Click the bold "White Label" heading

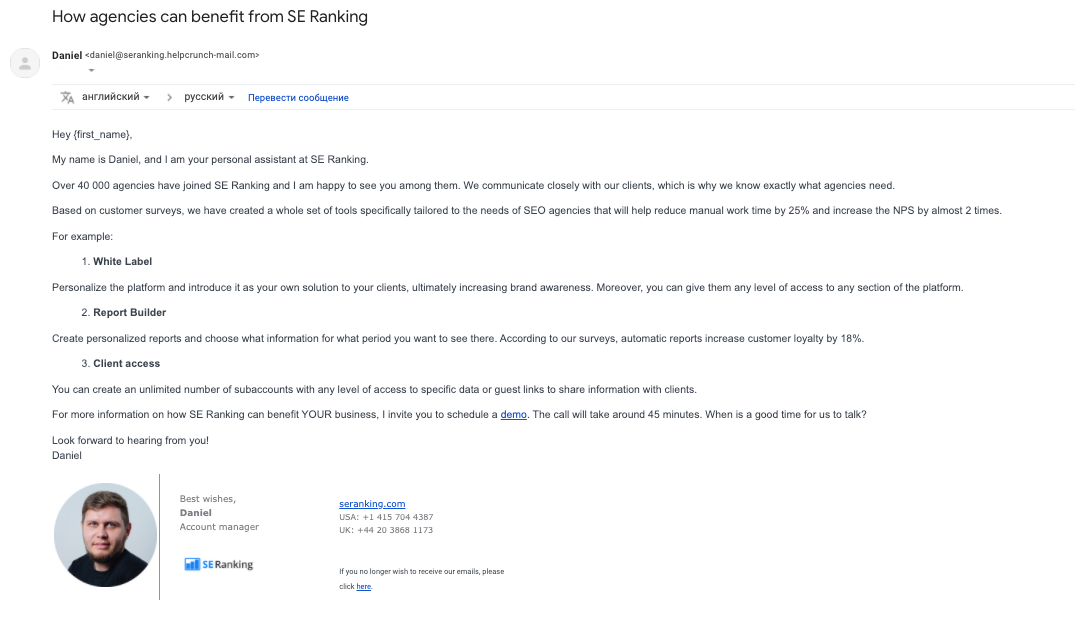tap(122, 261)
